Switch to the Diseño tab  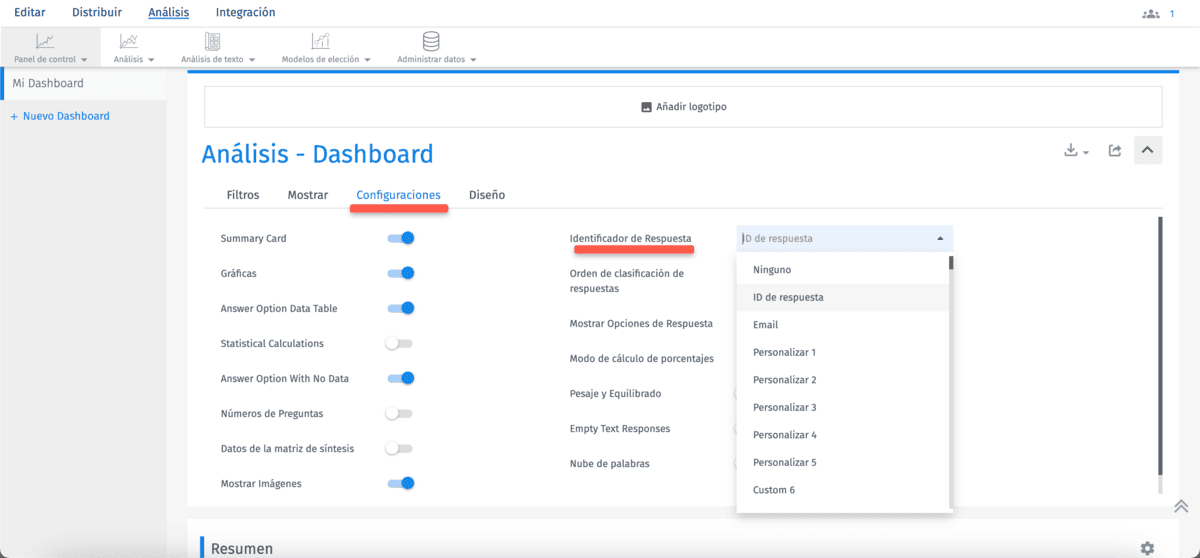(x=487, y=195)
